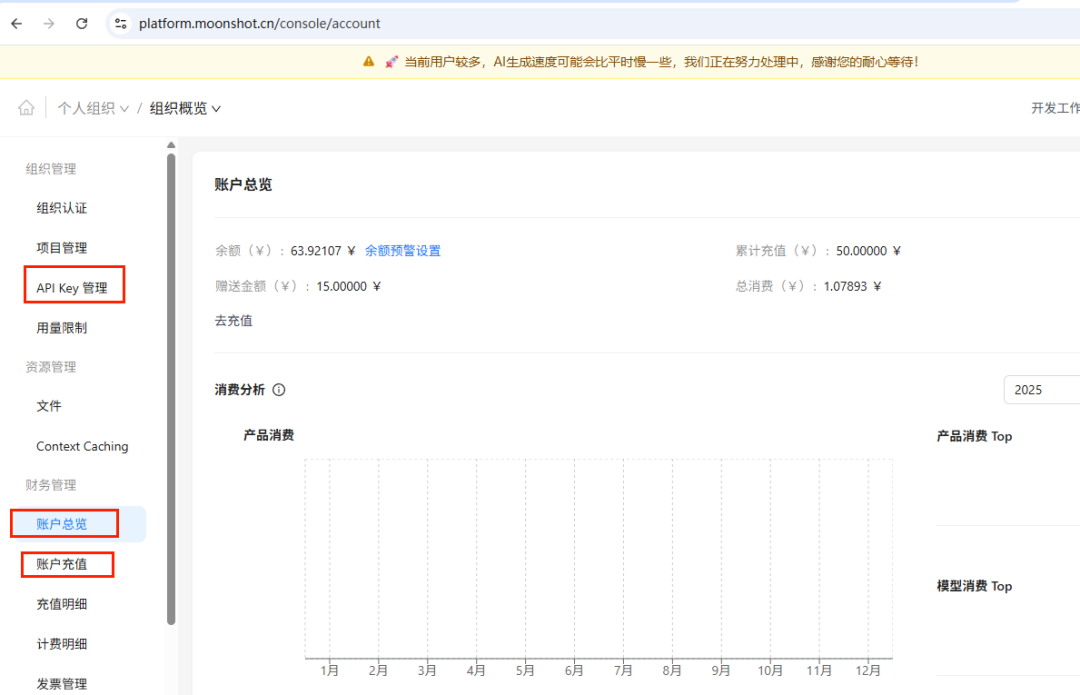Image resolution: width=1080 pixels, height=695 pixels.
Task: Reload the page with refresh icon
Action: coord(81,23)
